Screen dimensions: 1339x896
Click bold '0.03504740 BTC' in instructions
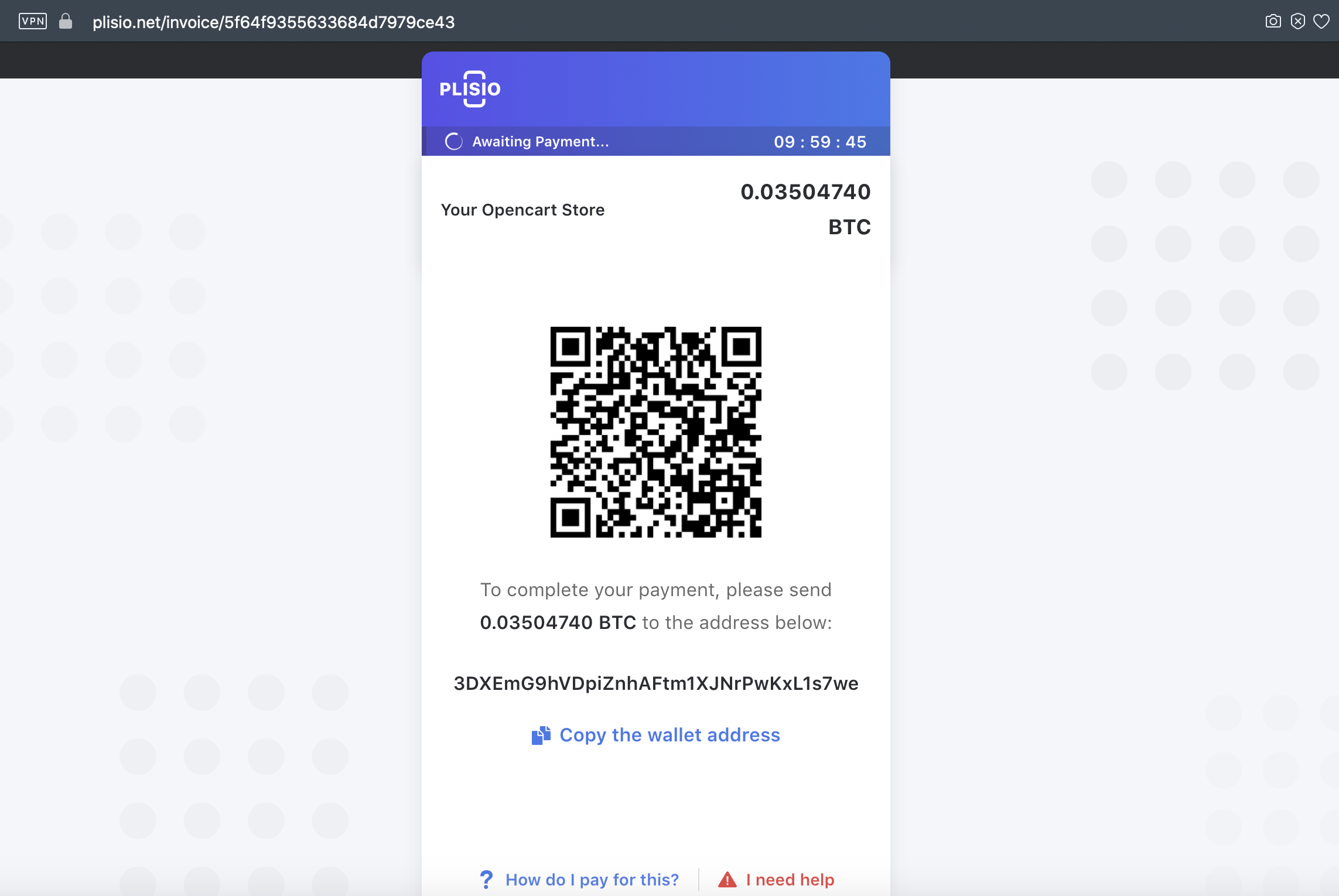click(x=558, y=623)
